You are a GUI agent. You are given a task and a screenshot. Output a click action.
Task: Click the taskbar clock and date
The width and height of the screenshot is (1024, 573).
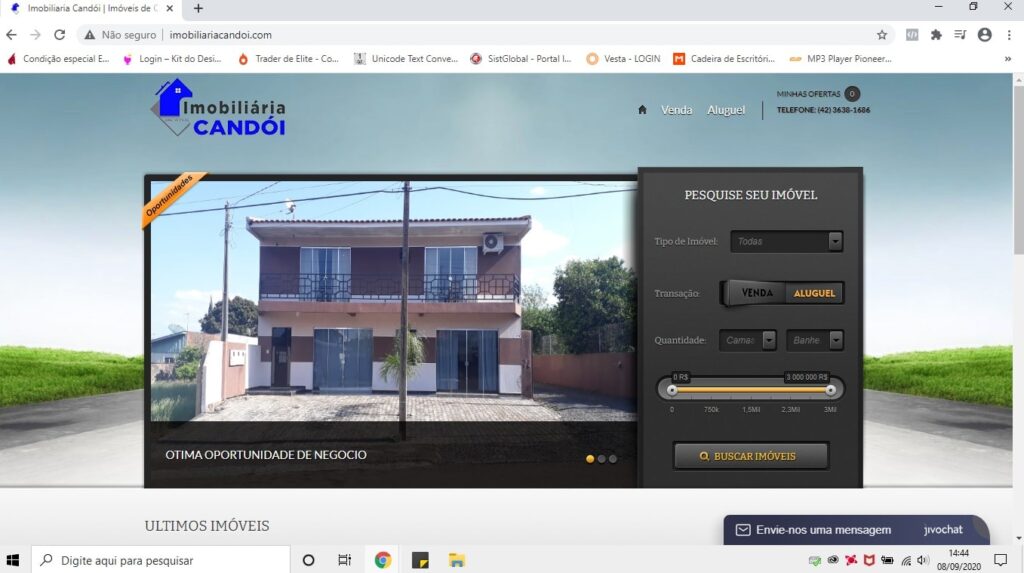959,560
